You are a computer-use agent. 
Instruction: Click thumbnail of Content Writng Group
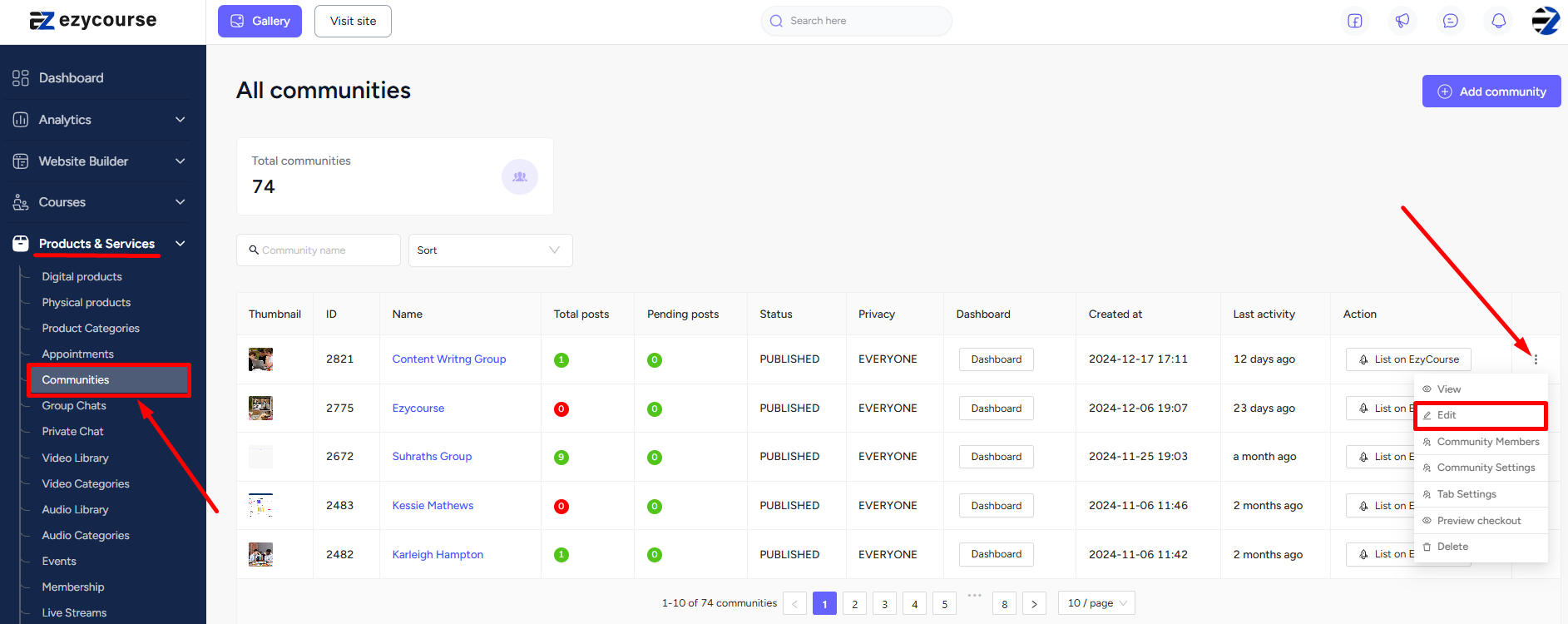260,359
